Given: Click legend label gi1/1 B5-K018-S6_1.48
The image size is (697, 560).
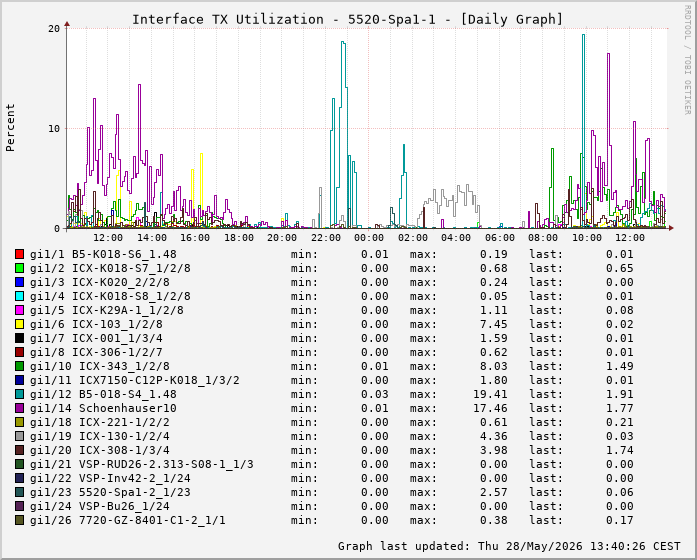Looking at the screenshot, I should coord(103,254).
